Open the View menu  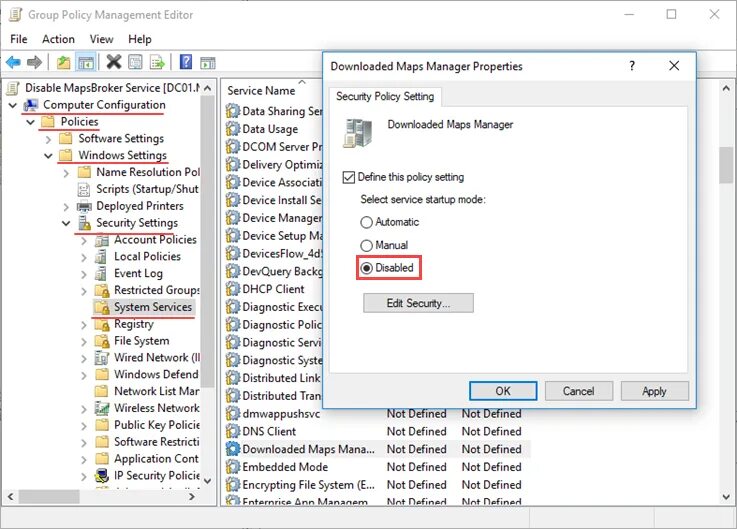[102, 39]
